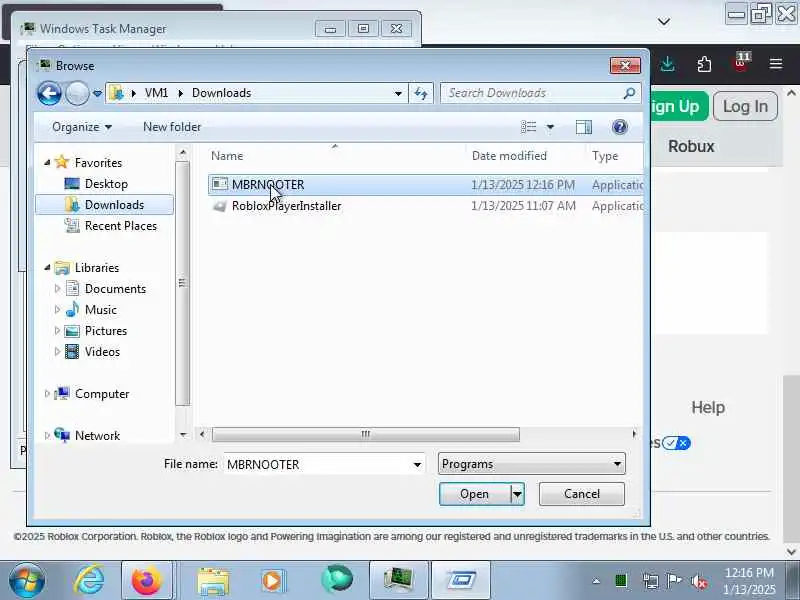Click the horizontal scrollbar thumb in file list
Screen dimensions: 800x600
pos(366,434)
